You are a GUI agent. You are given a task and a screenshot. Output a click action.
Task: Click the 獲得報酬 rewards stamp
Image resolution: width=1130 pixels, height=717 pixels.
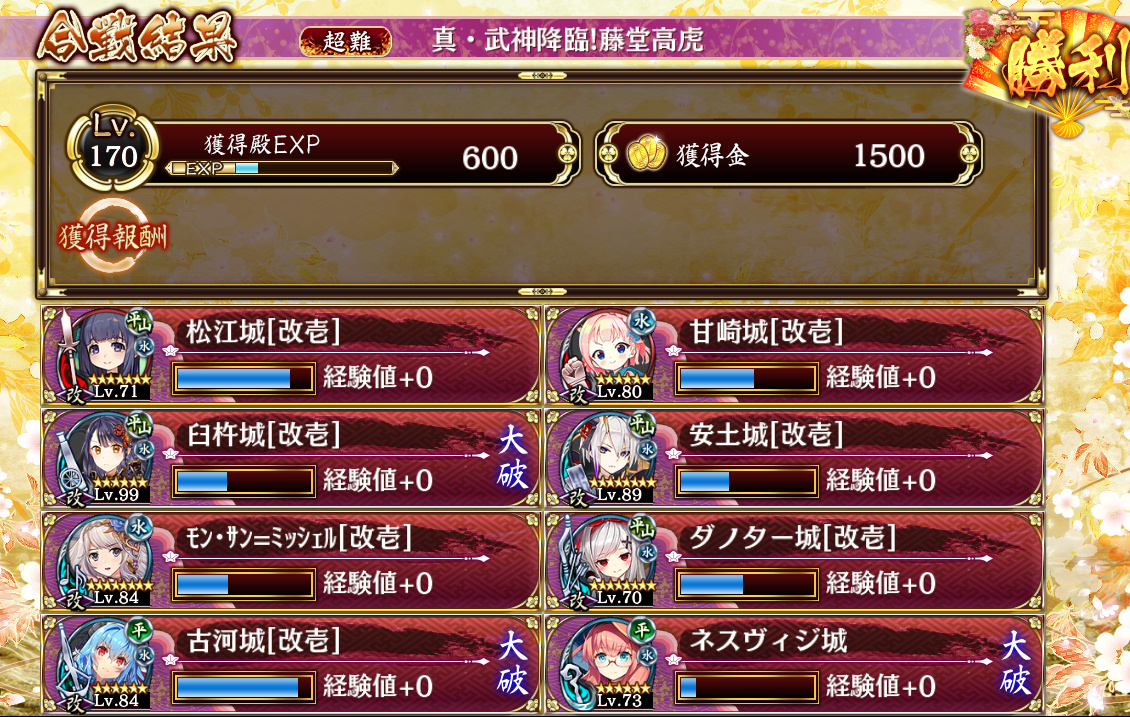pos(113,236)
